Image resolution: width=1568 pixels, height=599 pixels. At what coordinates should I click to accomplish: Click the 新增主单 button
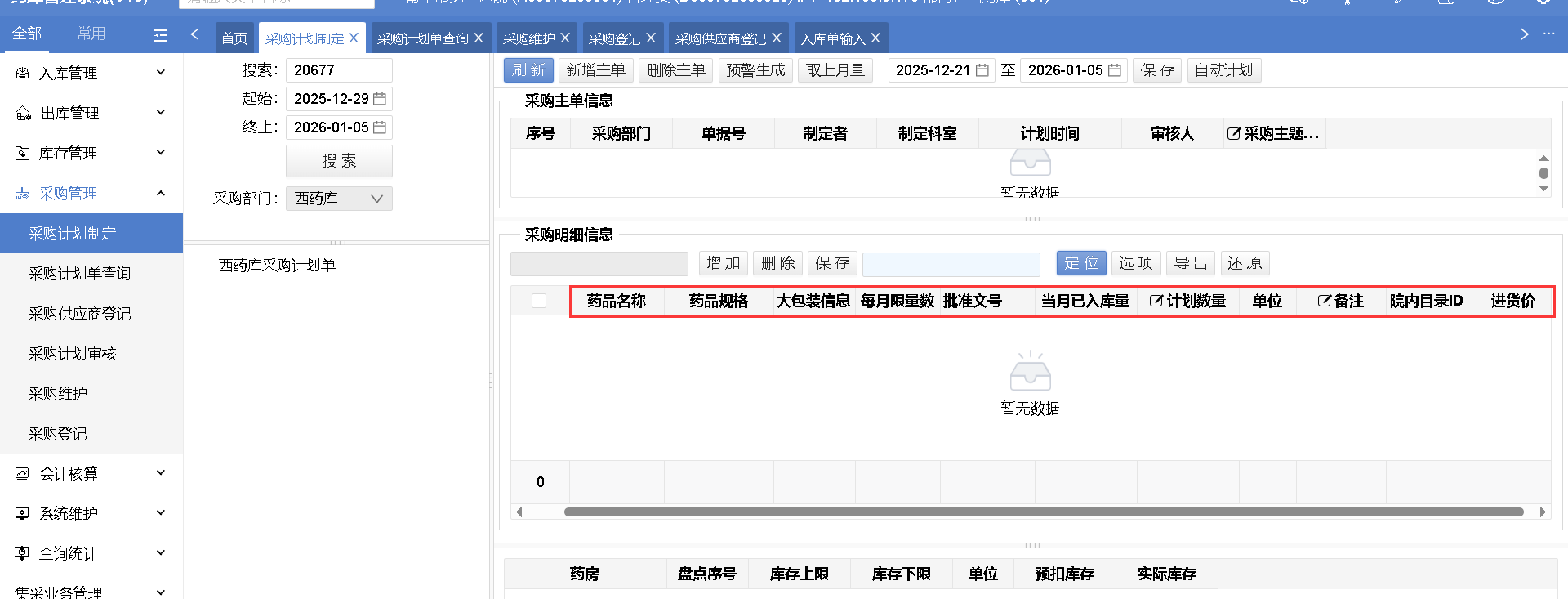tap(596, 70)
